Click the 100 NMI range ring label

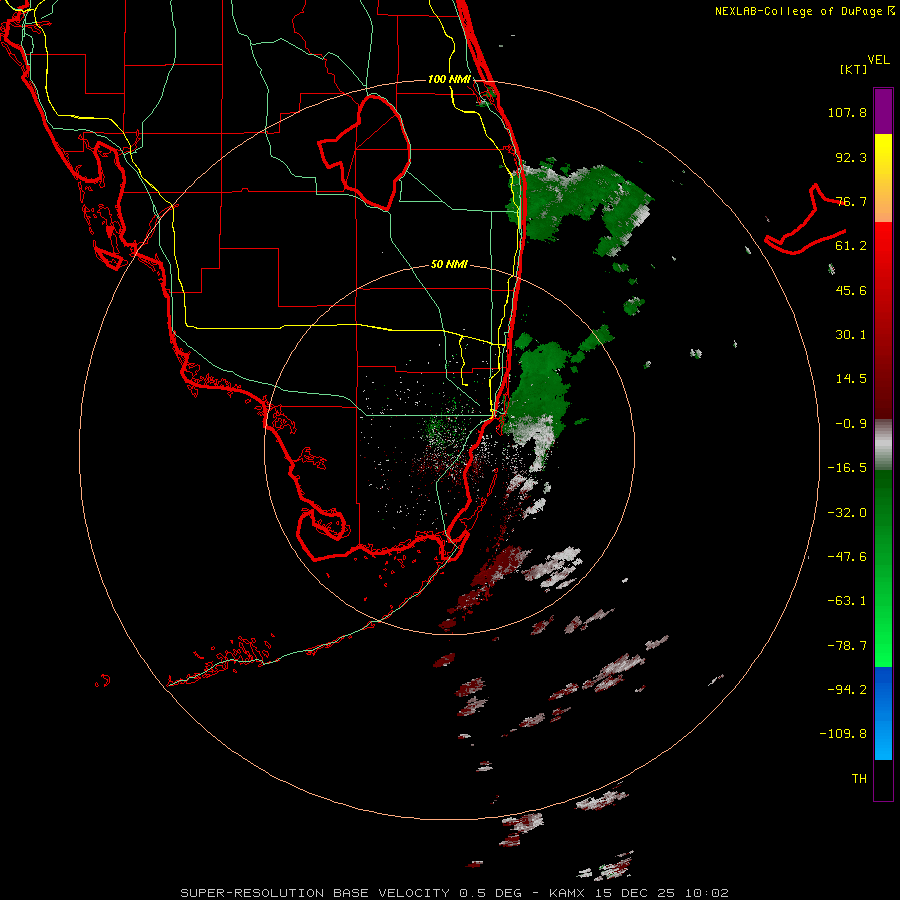(x=449, y=79)
